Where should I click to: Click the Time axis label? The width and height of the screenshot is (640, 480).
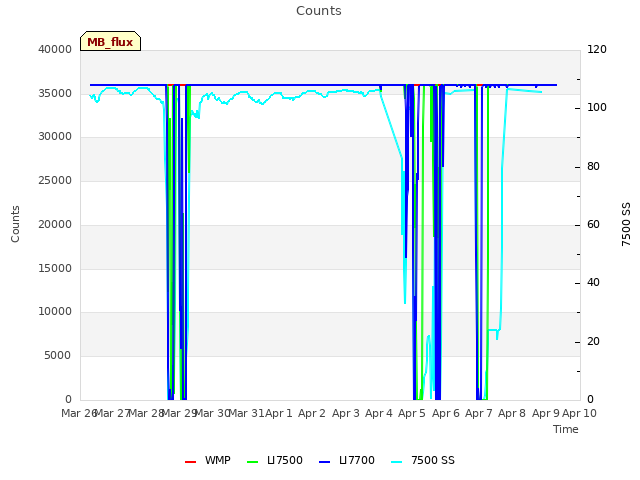pos(566,429)
